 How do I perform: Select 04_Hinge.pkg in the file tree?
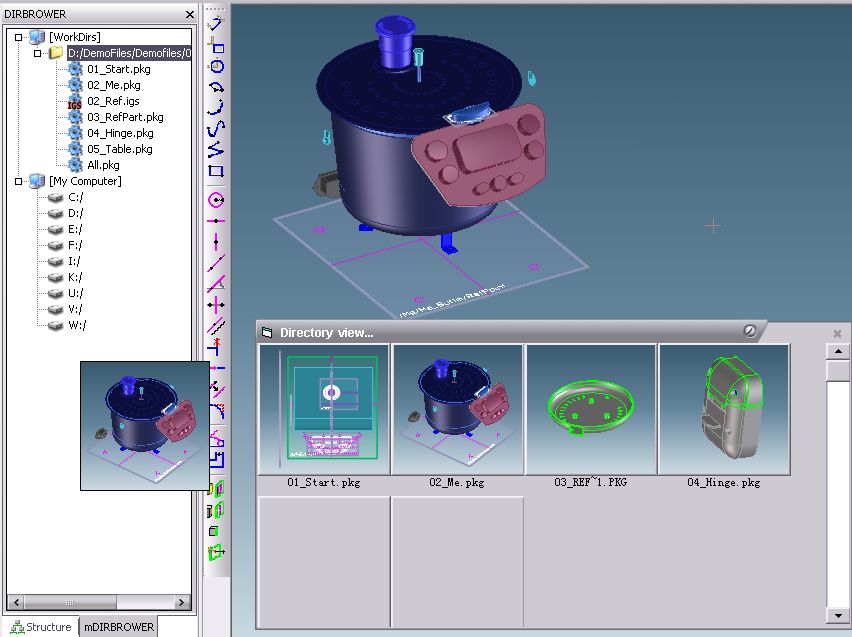coord(120,133)
